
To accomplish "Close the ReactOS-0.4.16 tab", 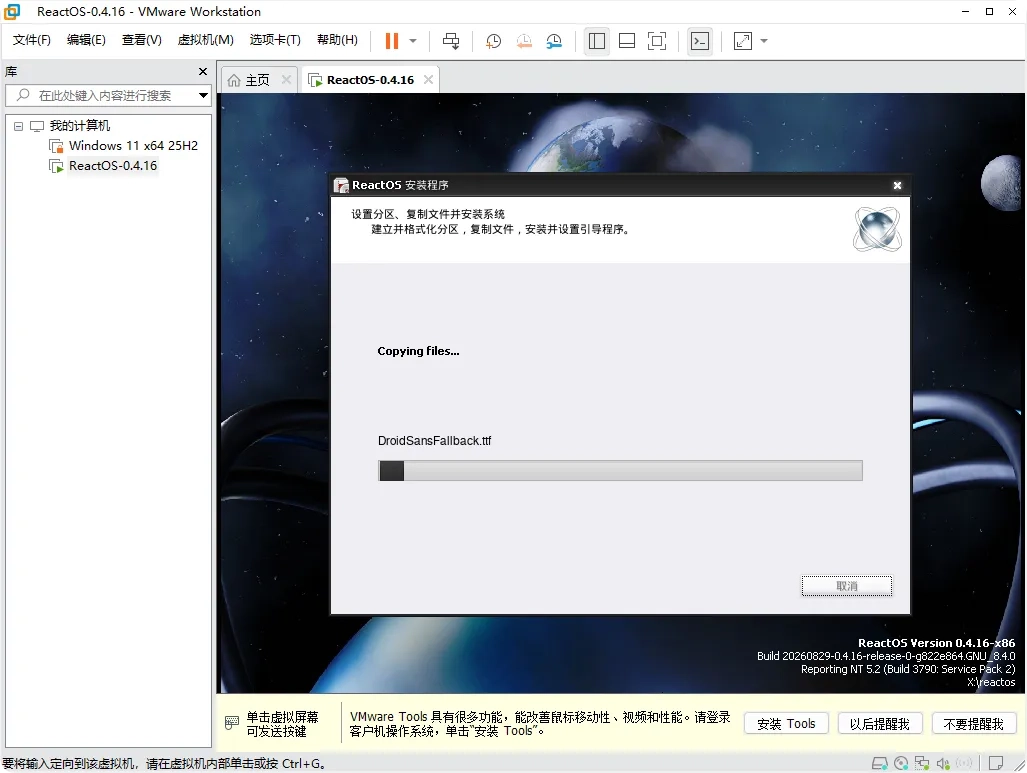I will point(428,79).
